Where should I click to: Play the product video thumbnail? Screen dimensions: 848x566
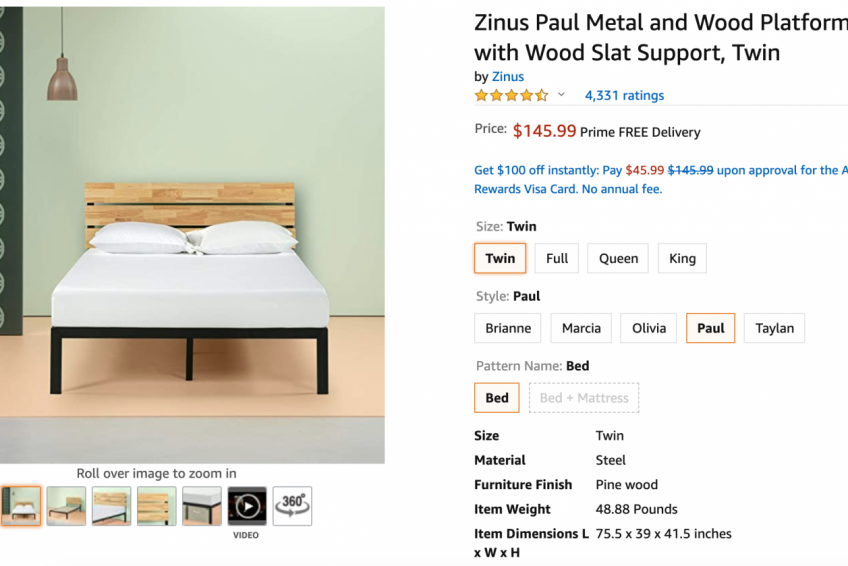(x=247, y=506)
